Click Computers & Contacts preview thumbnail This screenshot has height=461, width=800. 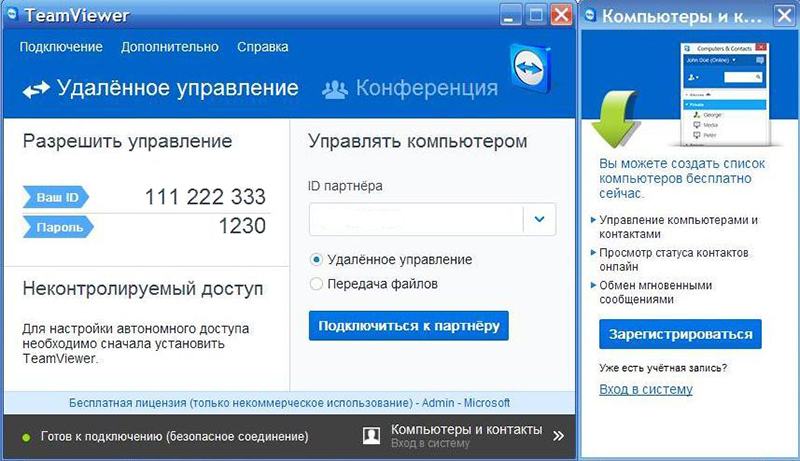(724, 94)
